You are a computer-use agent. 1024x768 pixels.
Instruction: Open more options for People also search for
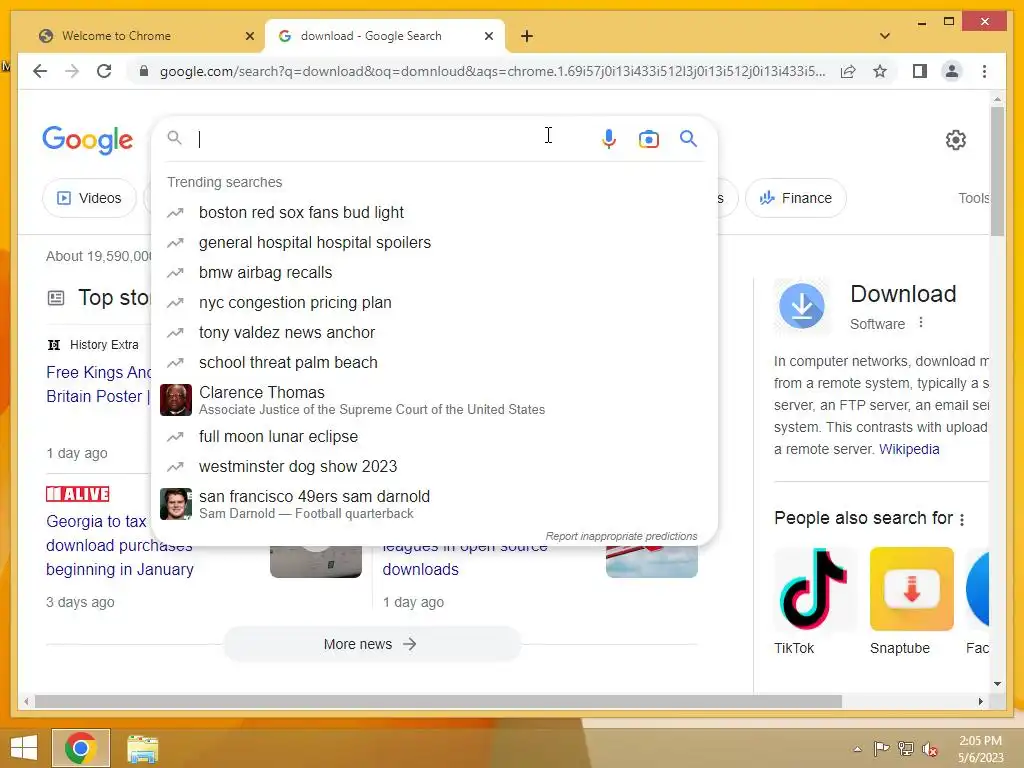coord(962,519)
